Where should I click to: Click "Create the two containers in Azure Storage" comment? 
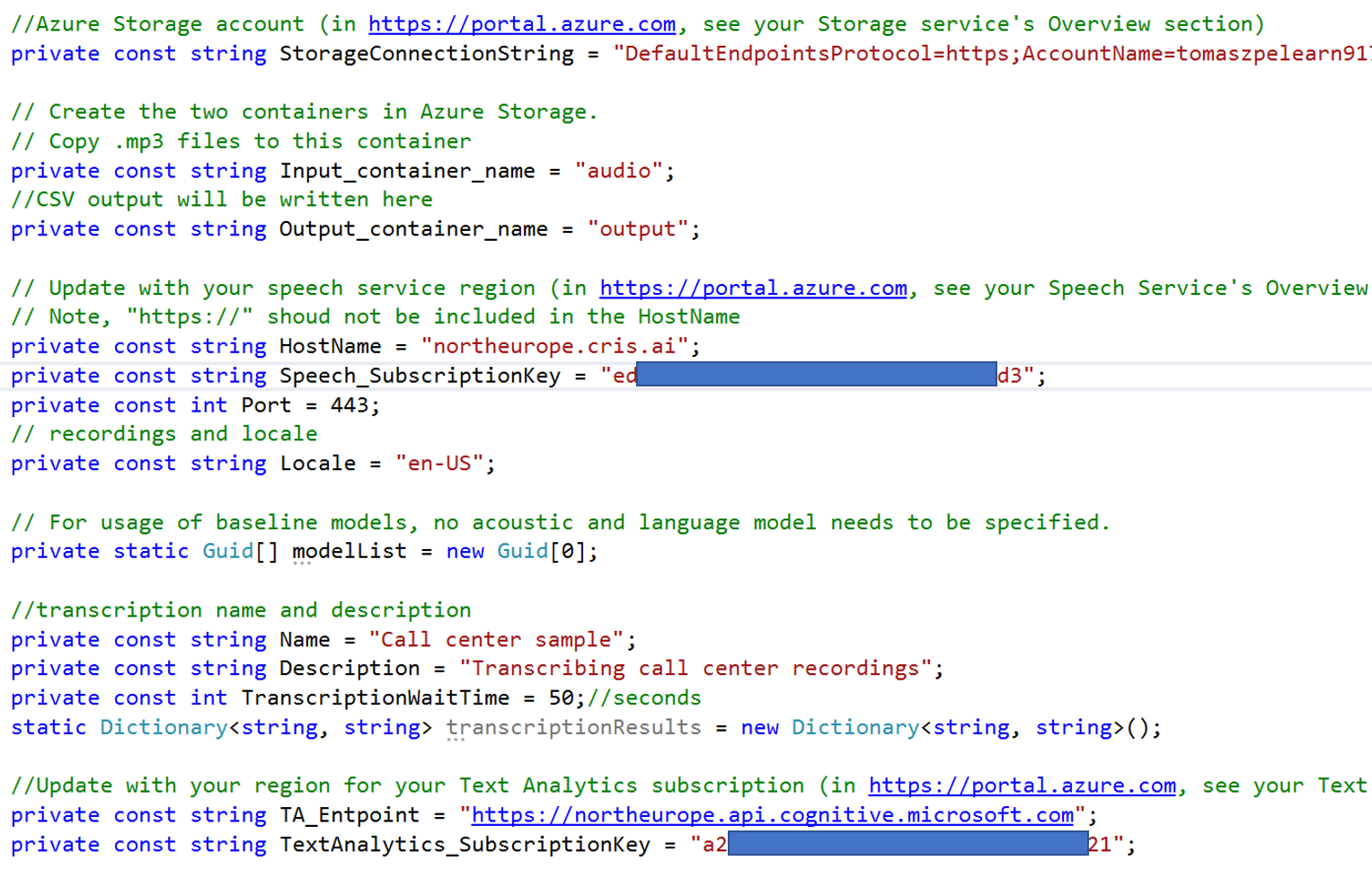(x=305, y=112)
